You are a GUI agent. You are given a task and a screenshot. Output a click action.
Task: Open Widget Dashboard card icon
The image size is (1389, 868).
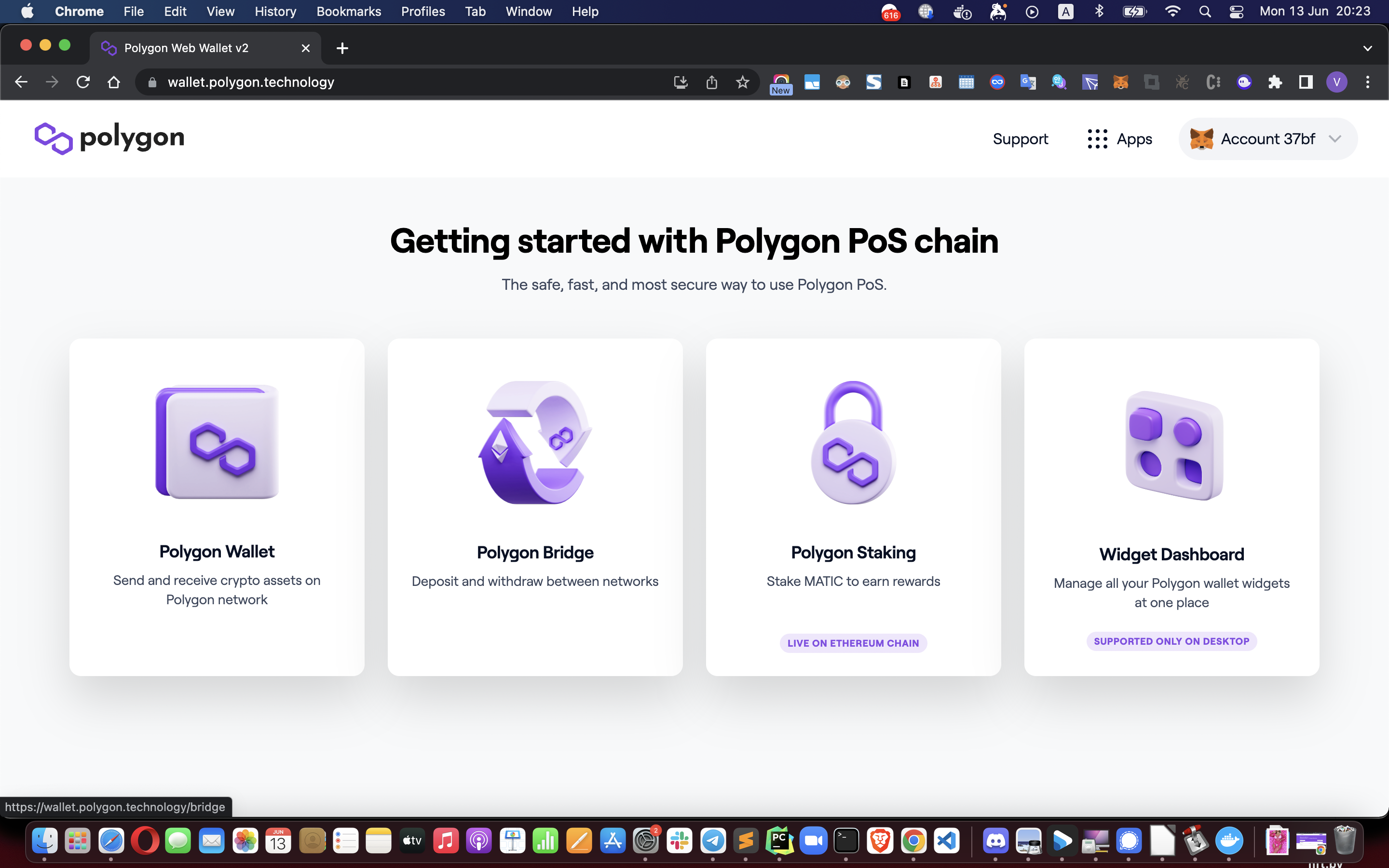pyautogui.click(x=1174, y=446)
